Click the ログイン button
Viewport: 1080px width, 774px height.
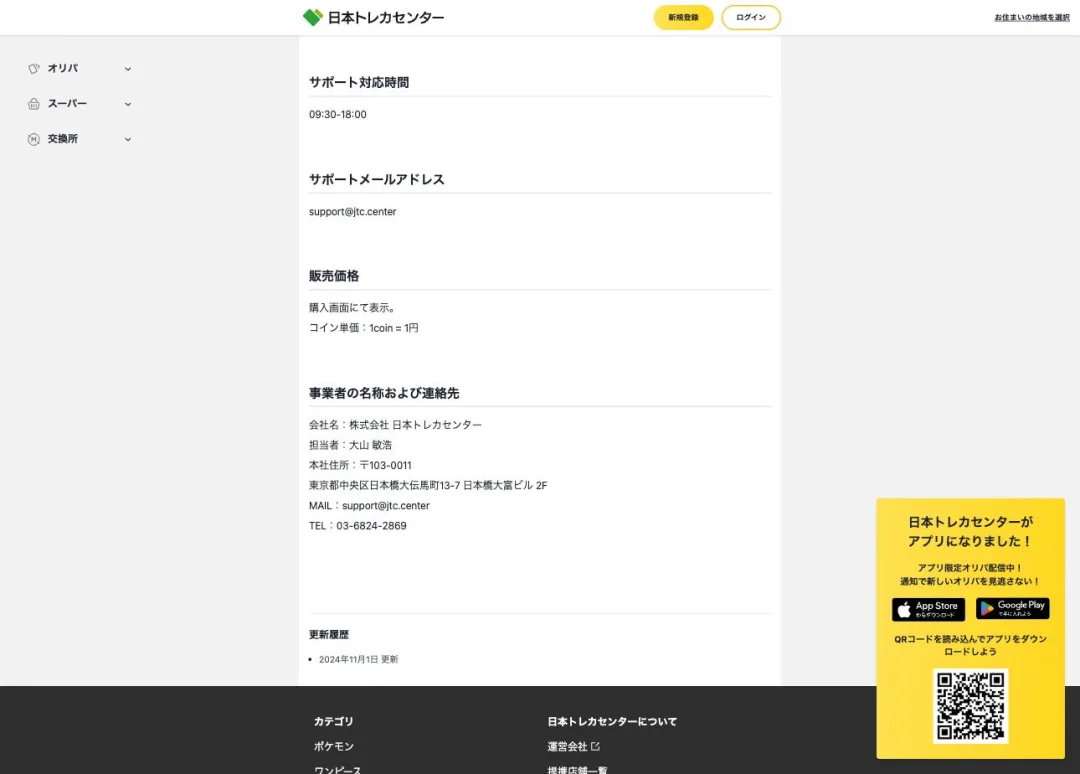(x=751, y=17)
